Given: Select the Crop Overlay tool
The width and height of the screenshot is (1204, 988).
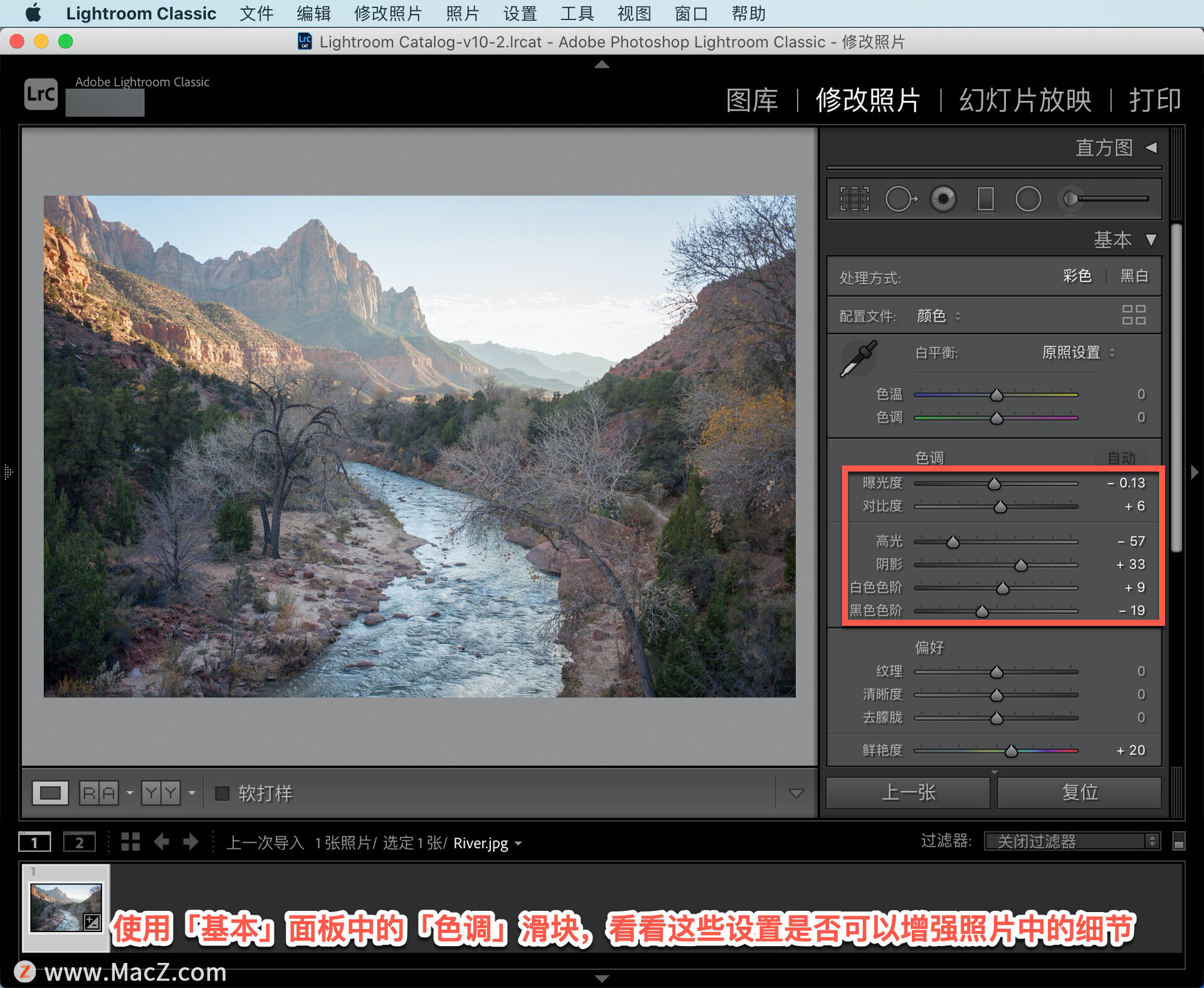Looking at the screenshot, I should click(854, 199).
